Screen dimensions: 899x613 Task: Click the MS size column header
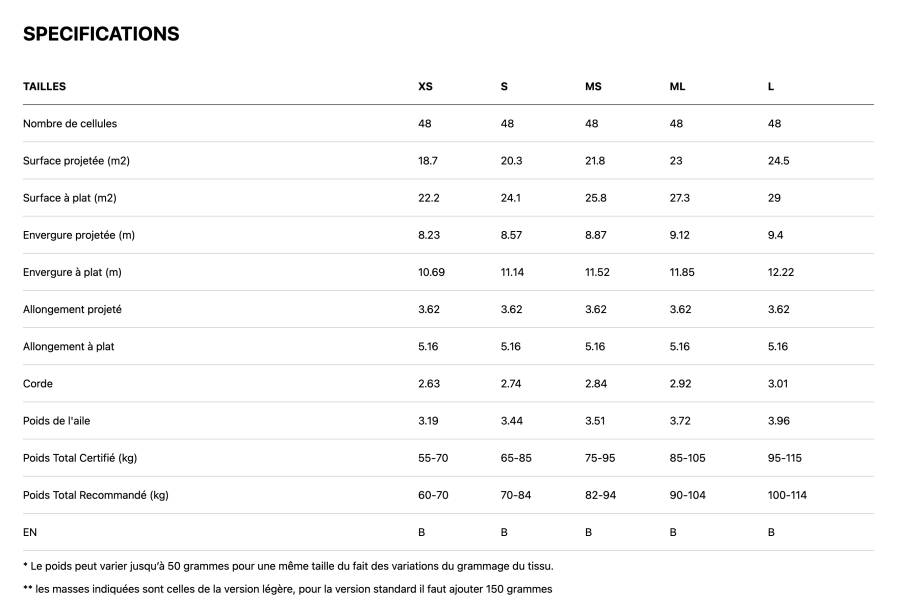tap(593, 87)
